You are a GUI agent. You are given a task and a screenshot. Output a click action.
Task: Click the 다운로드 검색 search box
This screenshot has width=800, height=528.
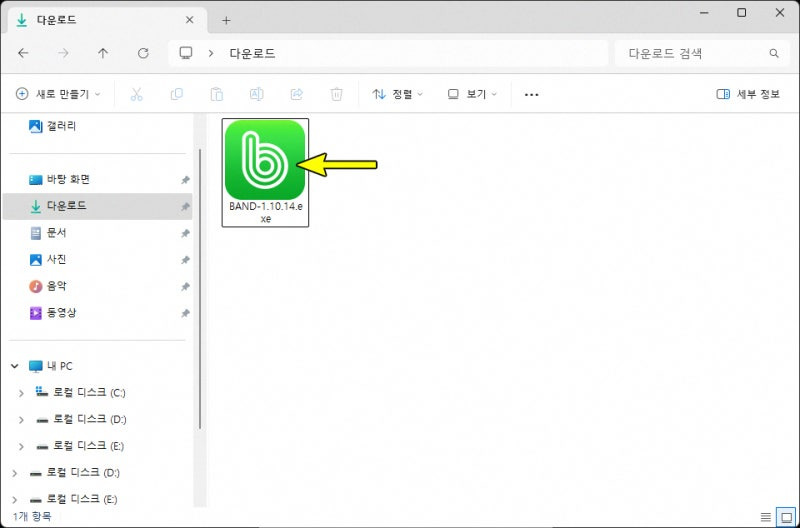click(x=702, y=53)
